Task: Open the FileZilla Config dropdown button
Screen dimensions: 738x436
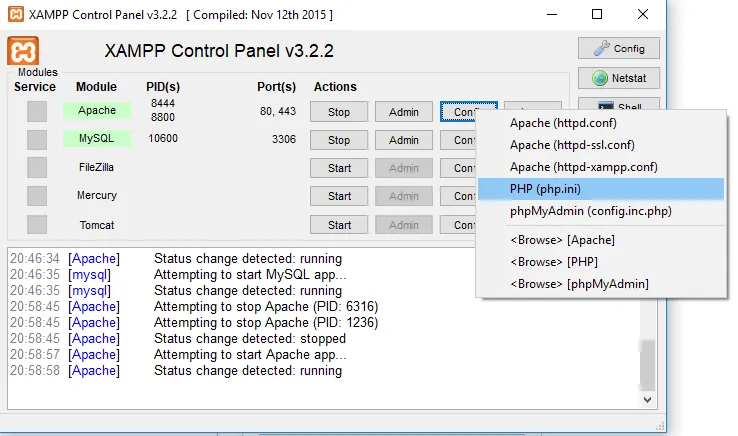Action: pyautogui.click(x=458, y=168)
